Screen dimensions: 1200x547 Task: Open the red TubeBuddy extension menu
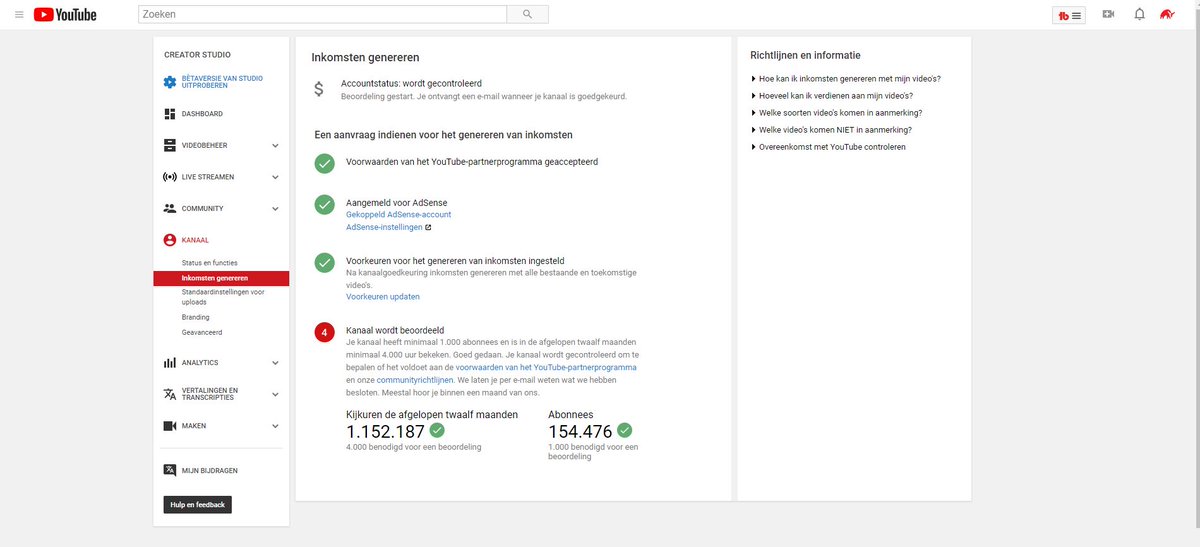coord(1070,15)
